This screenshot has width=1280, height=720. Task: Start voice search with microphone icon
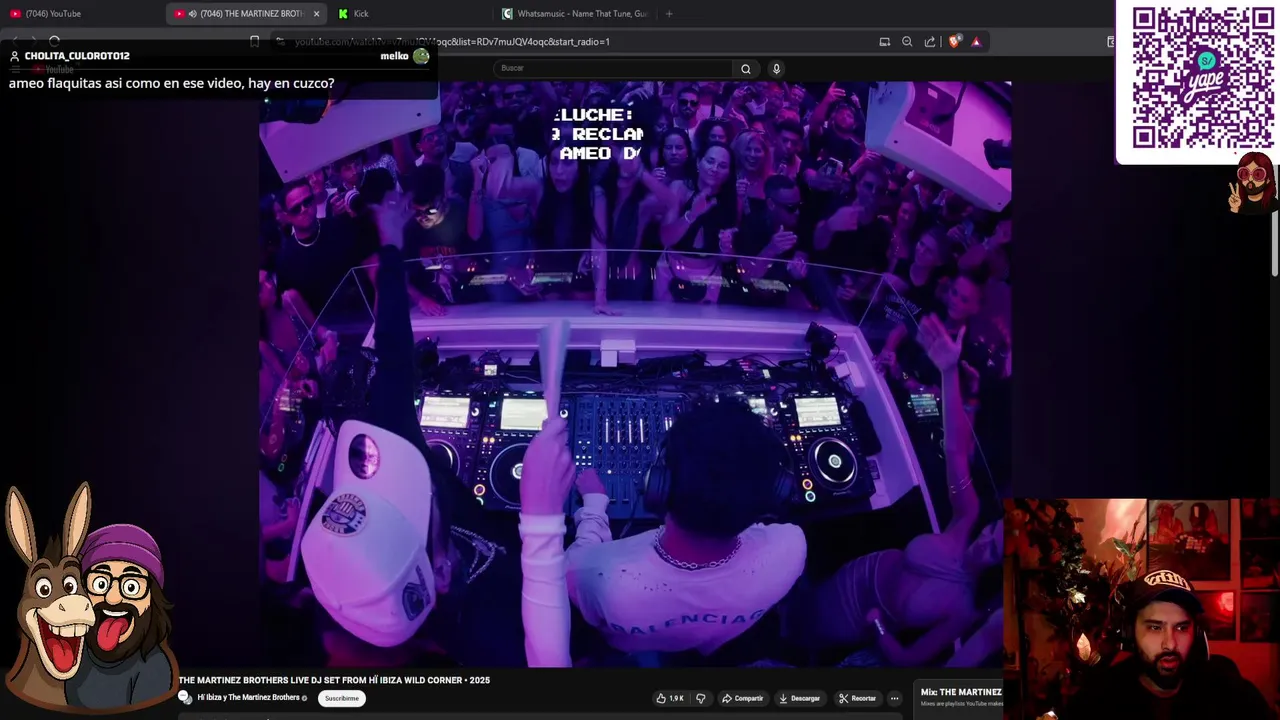pos(776,68)
